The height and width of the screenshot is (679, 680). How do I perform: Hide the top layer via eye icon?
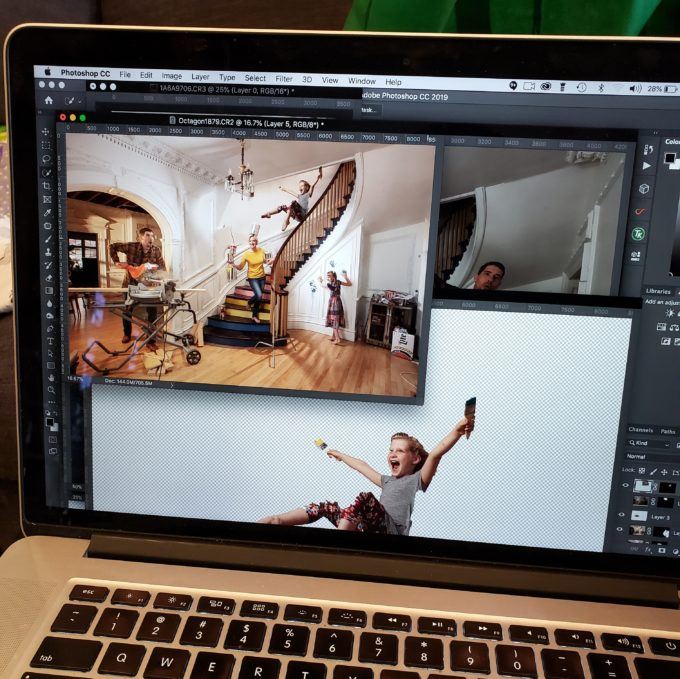626,485
